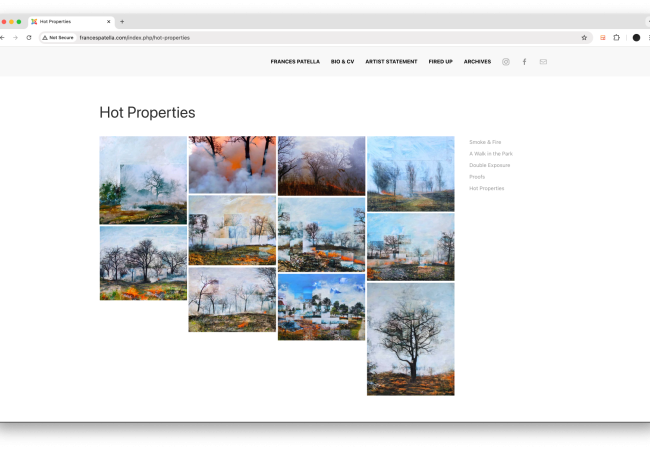
Task: Close the Hot Properties tab
Action: (x=109, y=21)
